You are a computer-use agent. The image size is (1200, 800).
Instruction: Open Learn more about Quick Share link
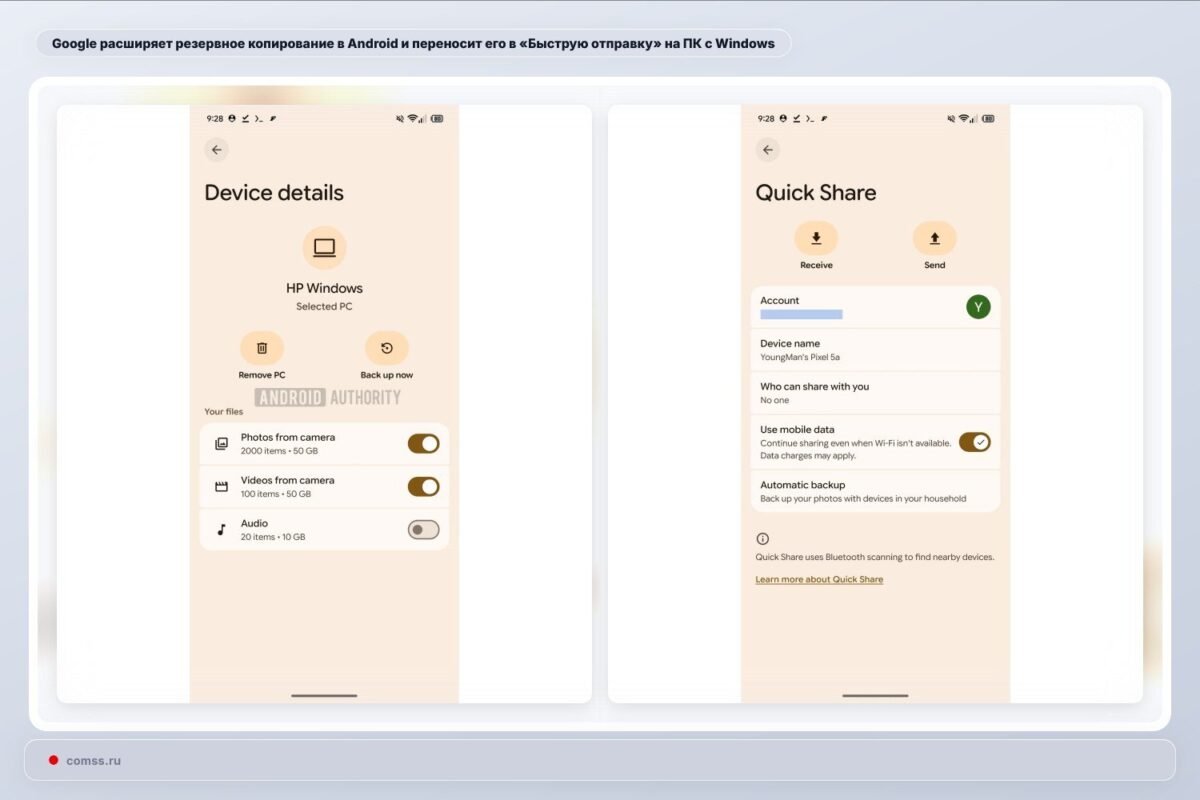point(819,580)
